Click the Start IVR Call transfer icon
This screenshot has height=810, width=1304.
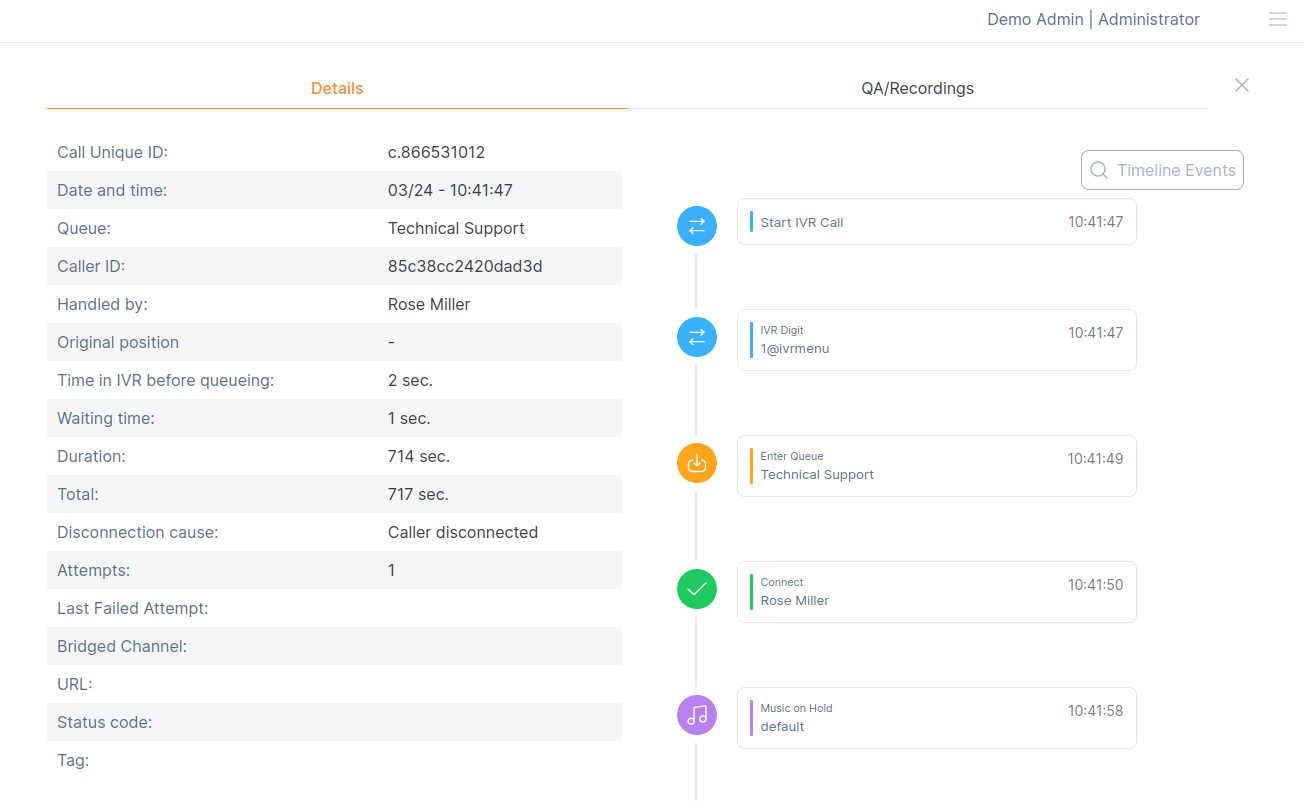click(697, 226)
